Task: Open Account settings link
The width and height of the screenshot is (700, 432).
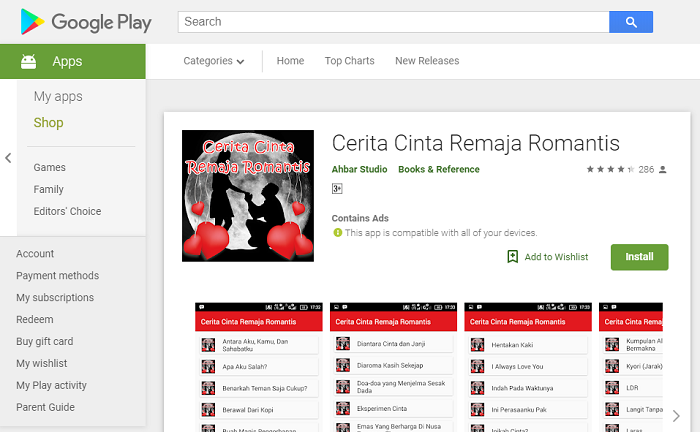Action: click(35, 253)
